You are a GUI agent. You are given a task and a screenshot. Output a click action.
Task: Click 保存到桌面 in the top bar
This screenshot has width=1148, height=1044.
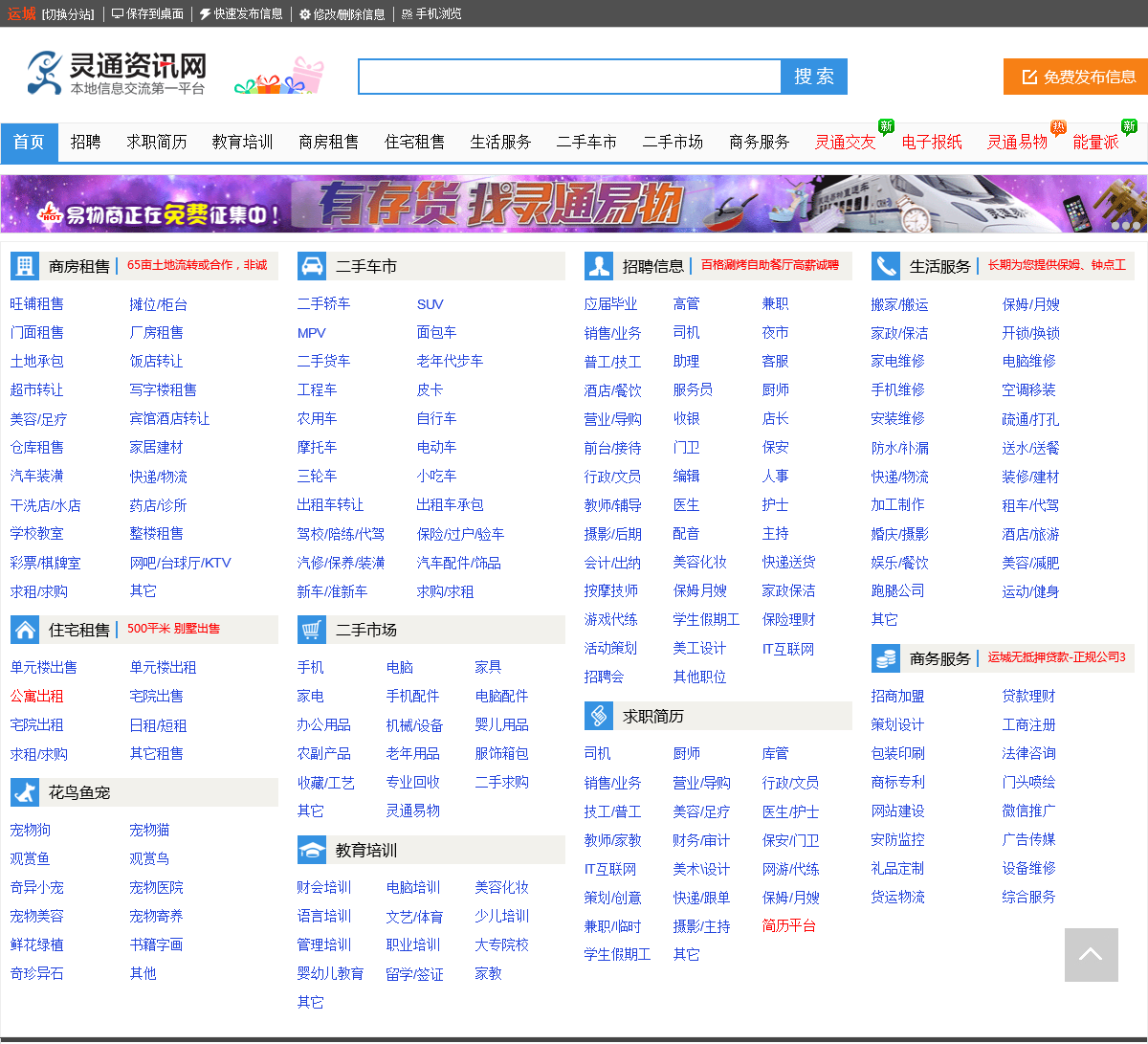click(x=147, y=13)
